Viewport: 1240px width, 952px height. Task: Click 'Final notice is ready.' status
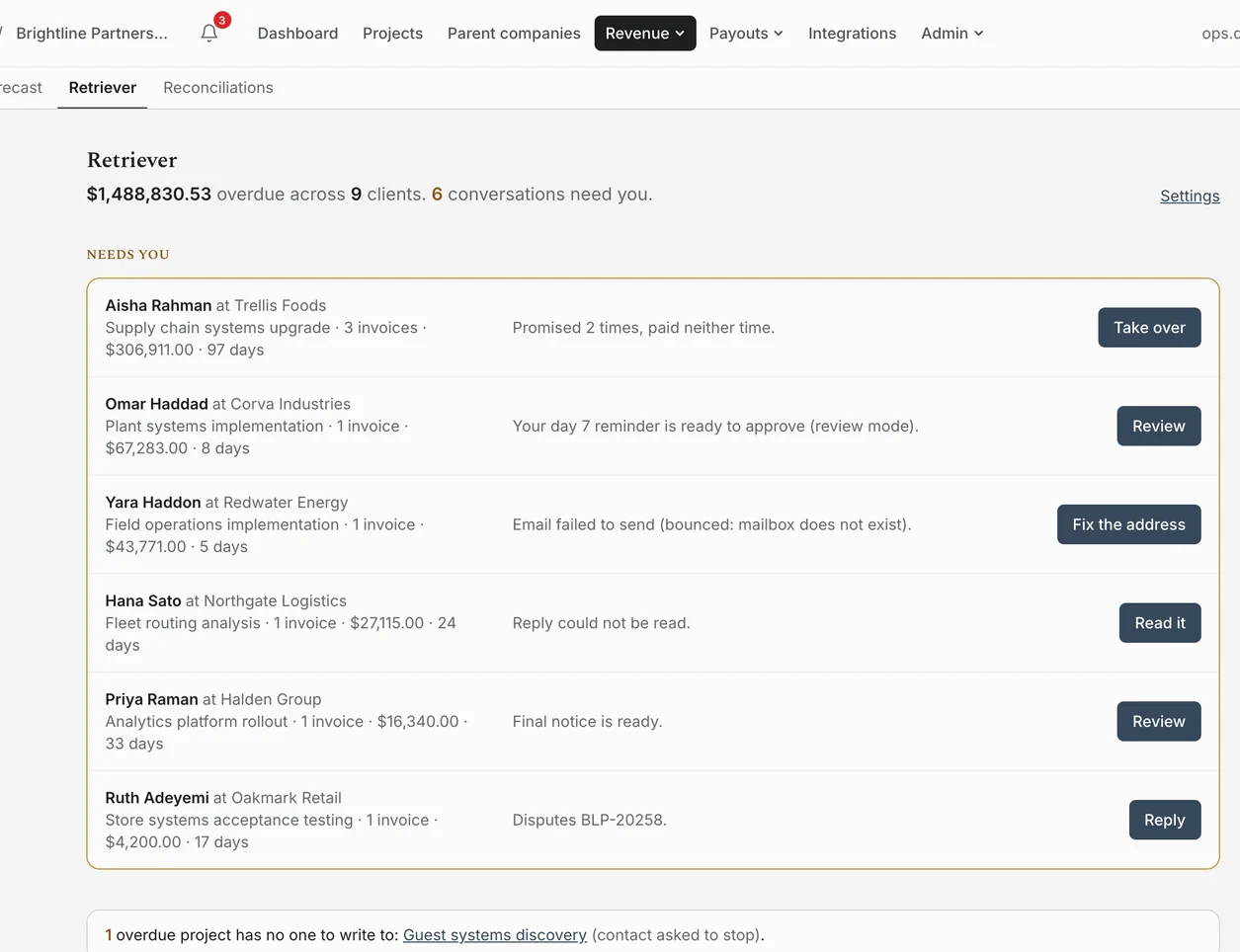[x=587, y=721]
